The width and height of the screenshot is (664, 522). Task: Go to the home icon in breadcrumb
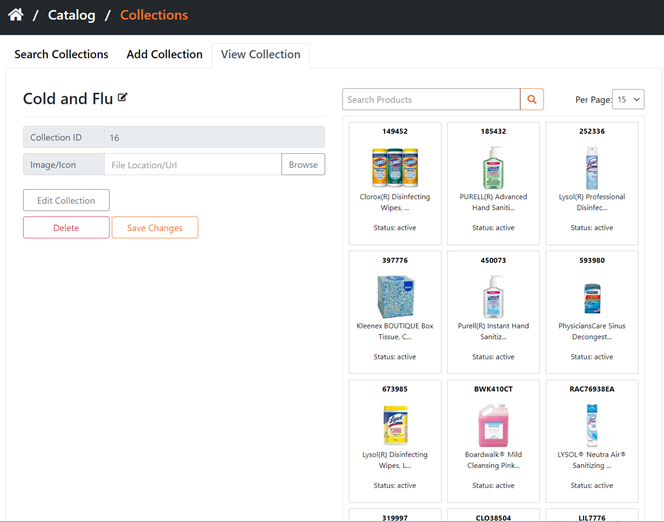click(x=16, y=15)
